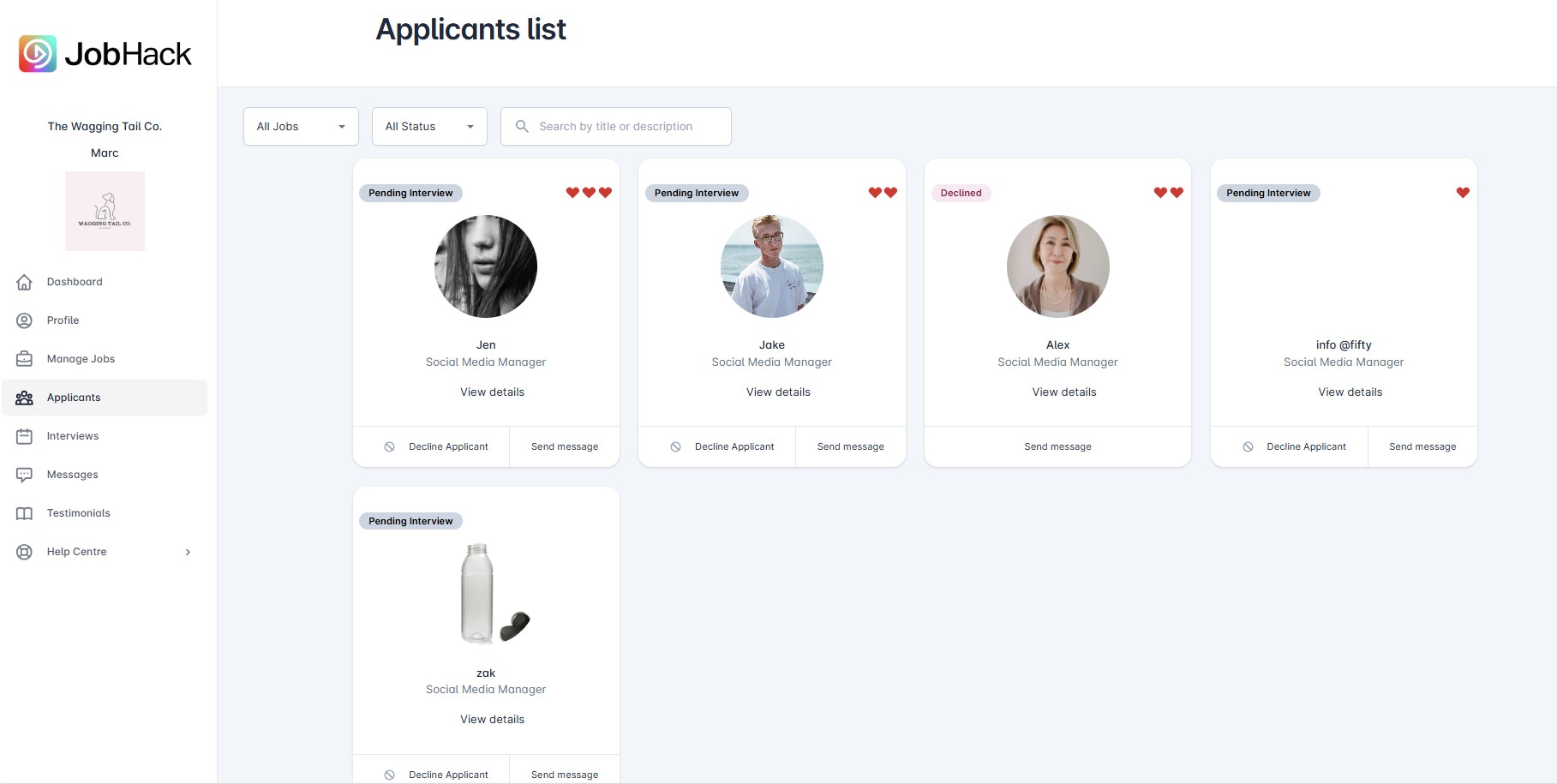
Task: Click the heart rating on info @fifty's card
Action: click(1463, 193)
